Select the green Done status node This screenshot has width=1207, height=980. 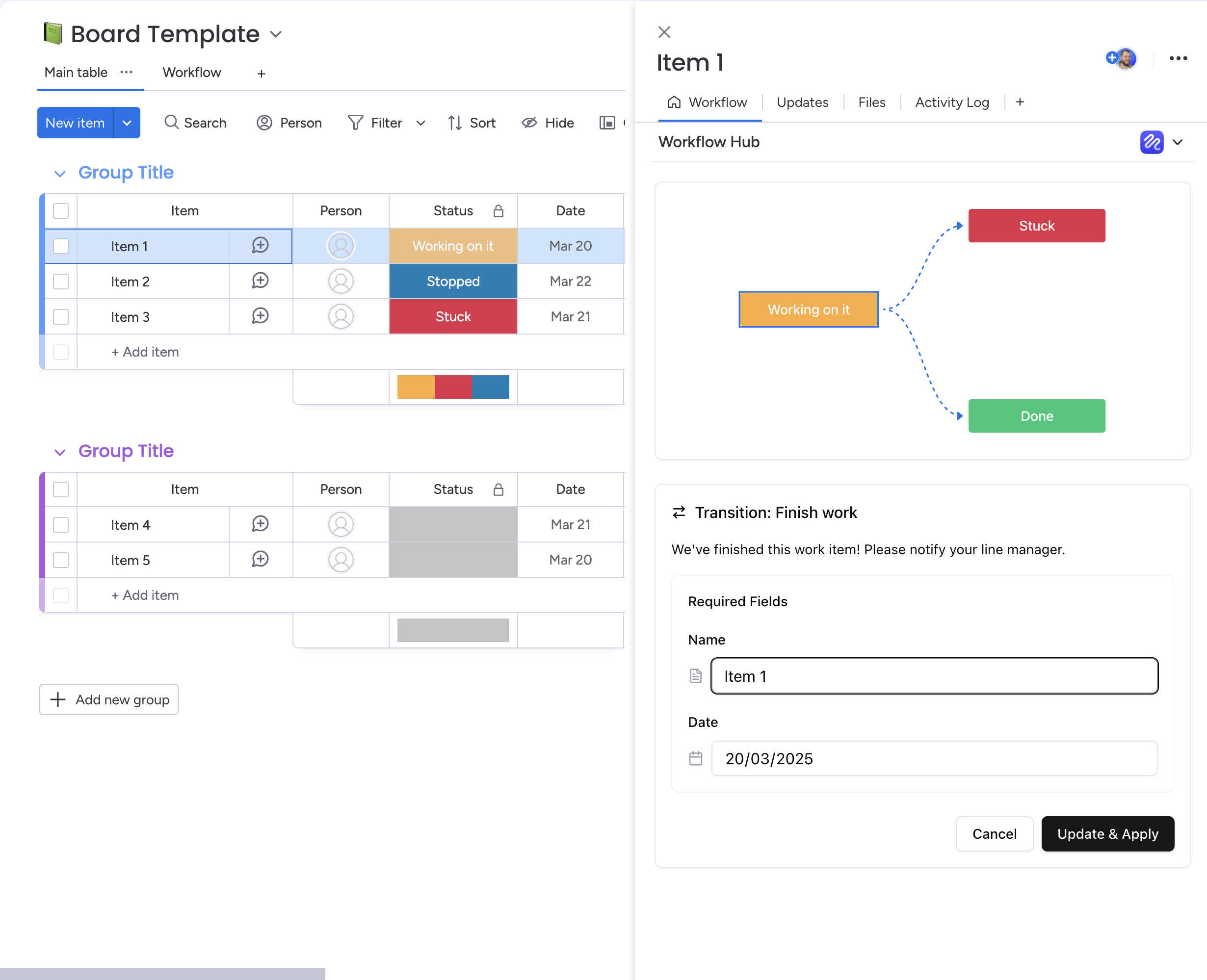pos(1036,416)
